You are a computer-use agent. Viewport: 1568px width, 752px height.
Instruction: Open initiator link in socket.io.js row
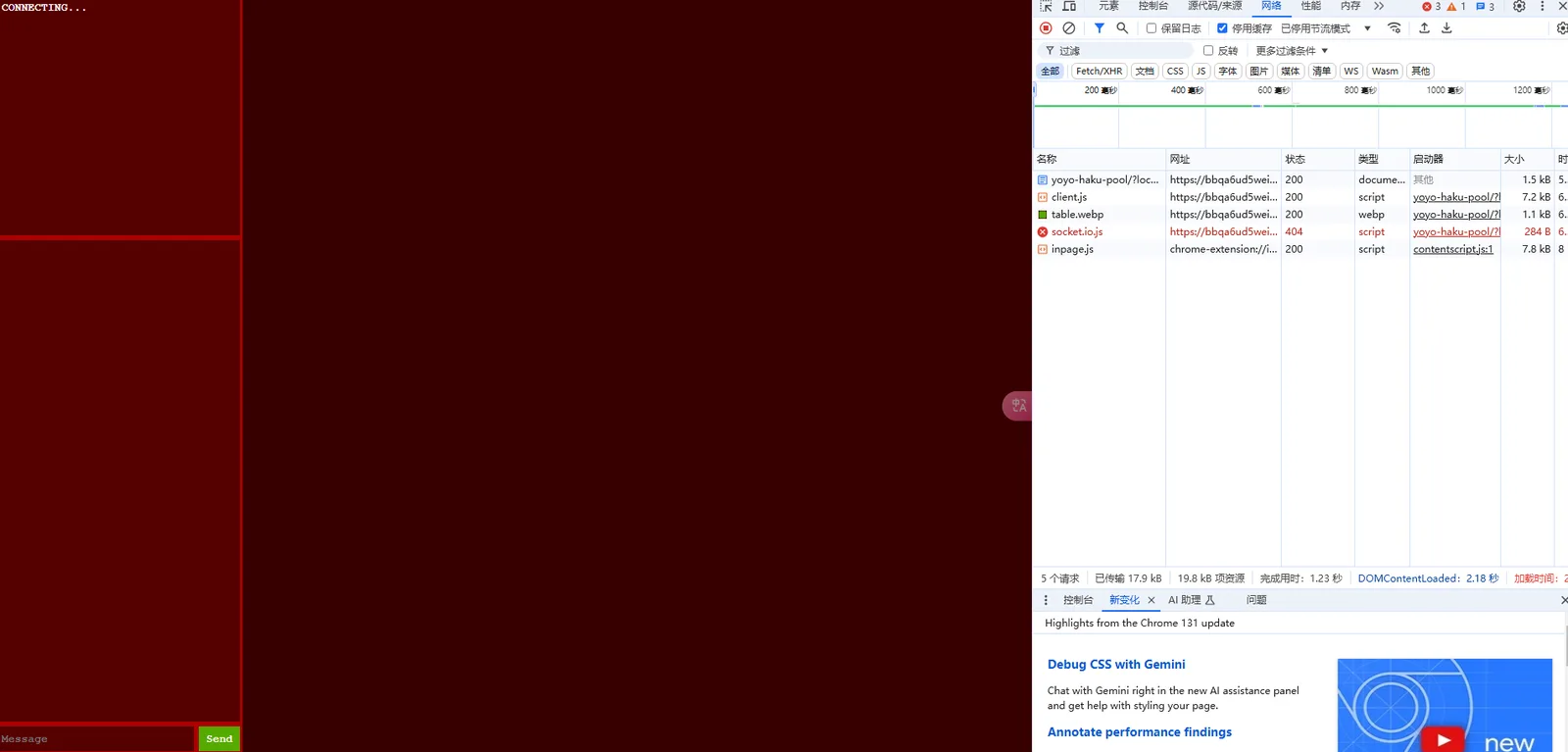1456,232
